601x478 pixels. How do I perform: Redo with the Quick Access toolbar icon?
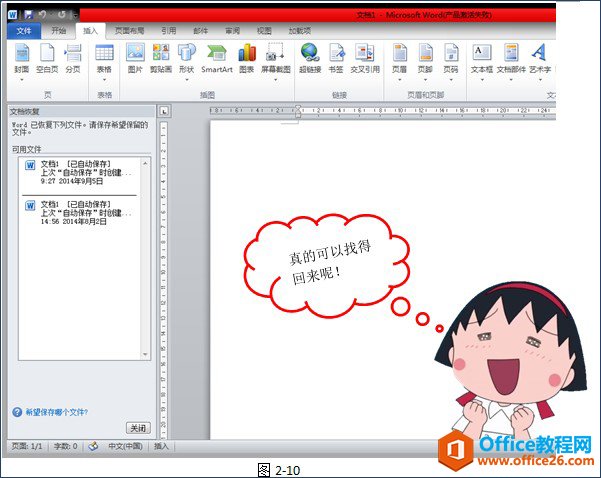click(x=62, y=15)
